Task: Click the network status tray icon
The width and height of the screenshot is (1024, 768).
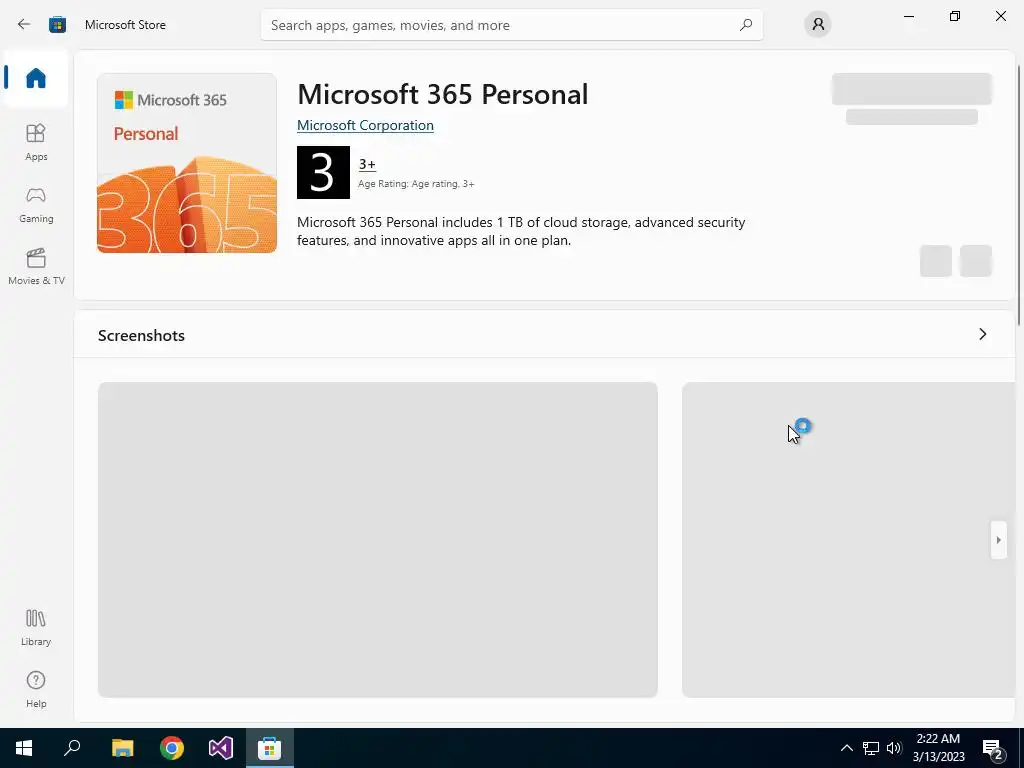Action: [871, 748]
